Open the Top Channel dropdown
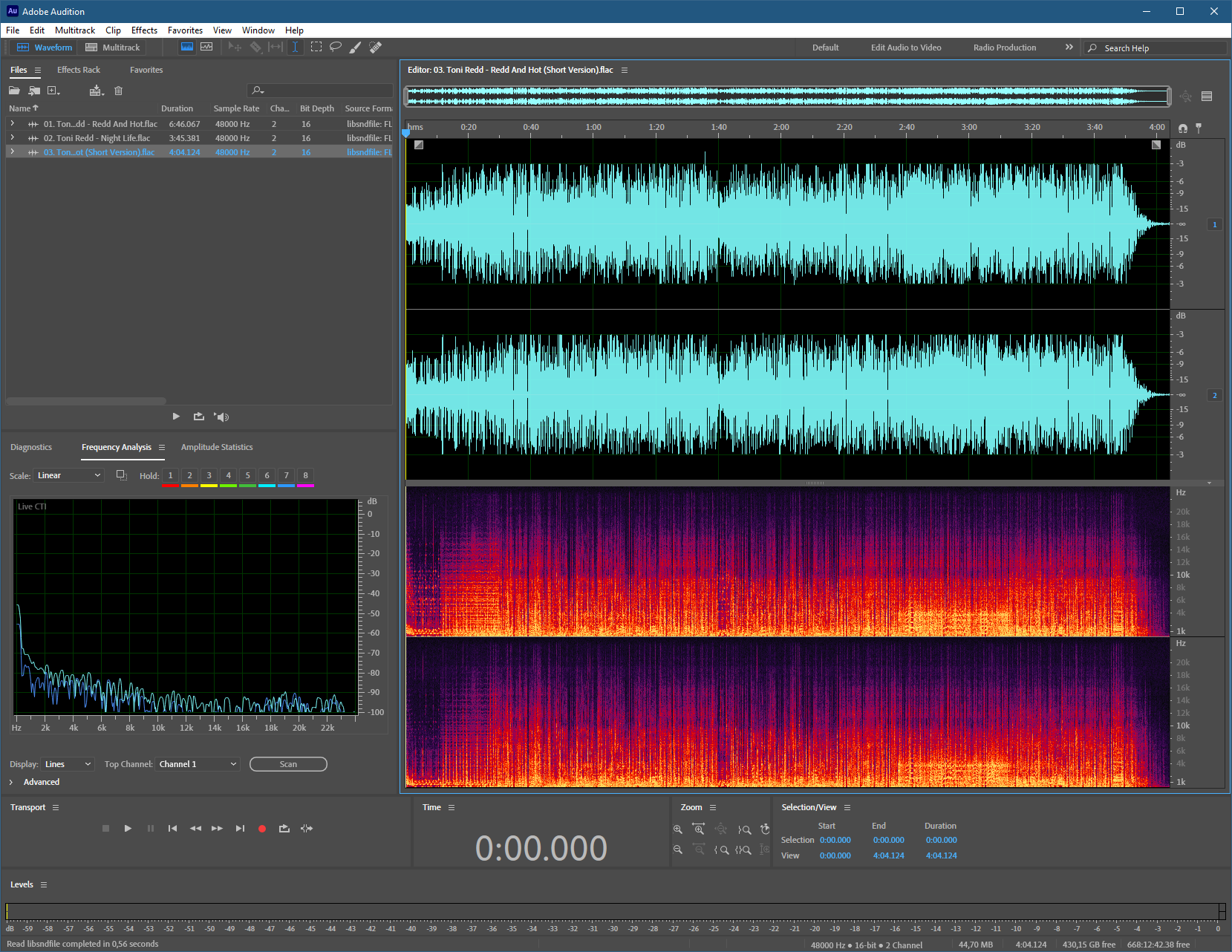1232x952 pixels. tap(198, 764)
